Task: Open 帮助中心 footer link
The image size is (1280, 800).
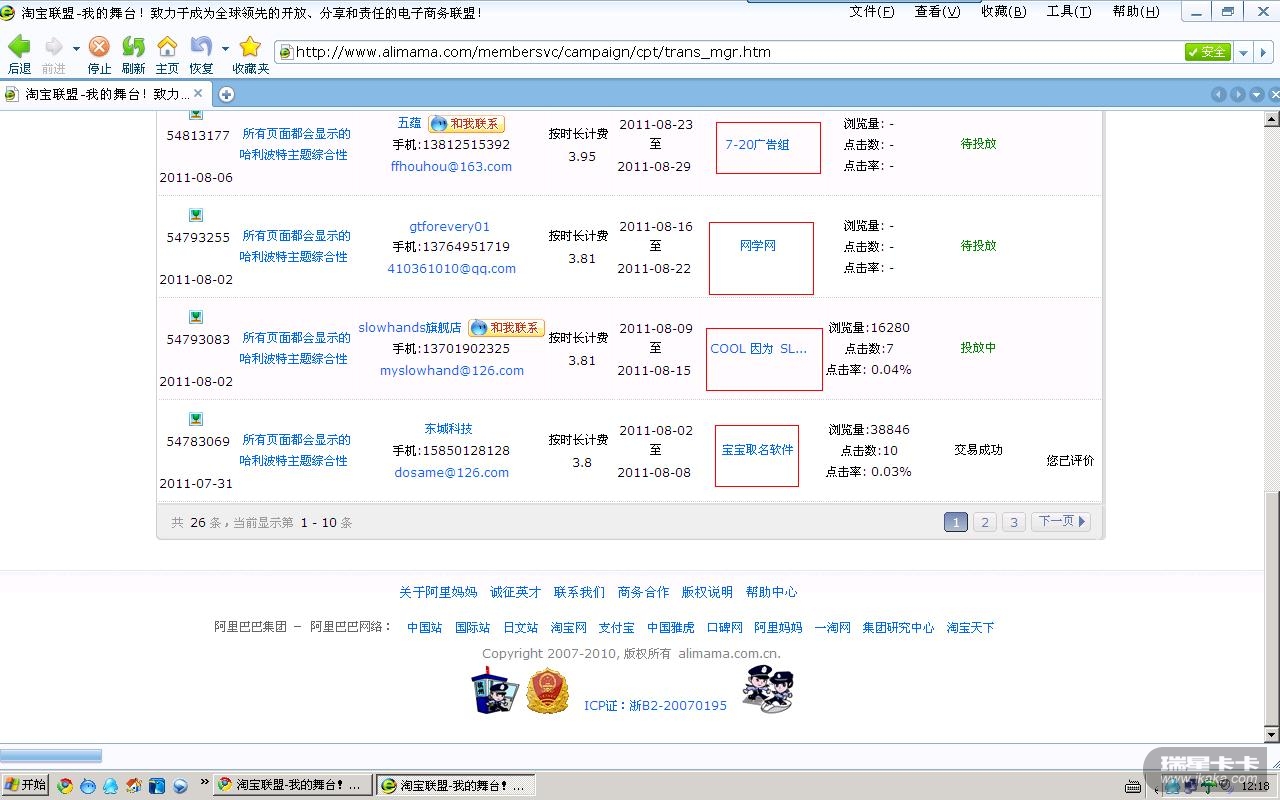Action: [x=771, y=592]
